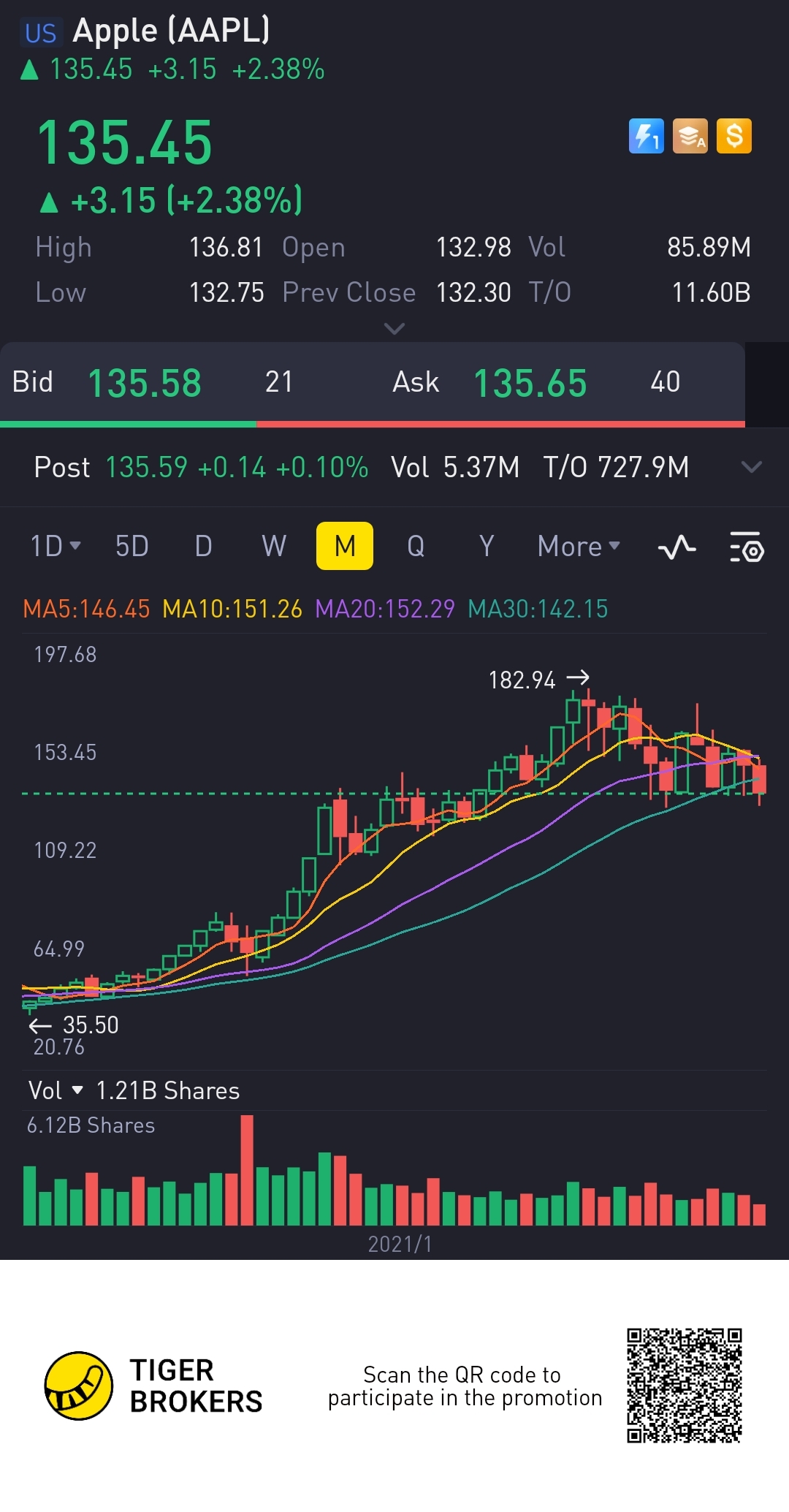This screenshot has height=1512, width=789.
Task: Expand the quote details chevron
Action: click(x=394, y=329)
